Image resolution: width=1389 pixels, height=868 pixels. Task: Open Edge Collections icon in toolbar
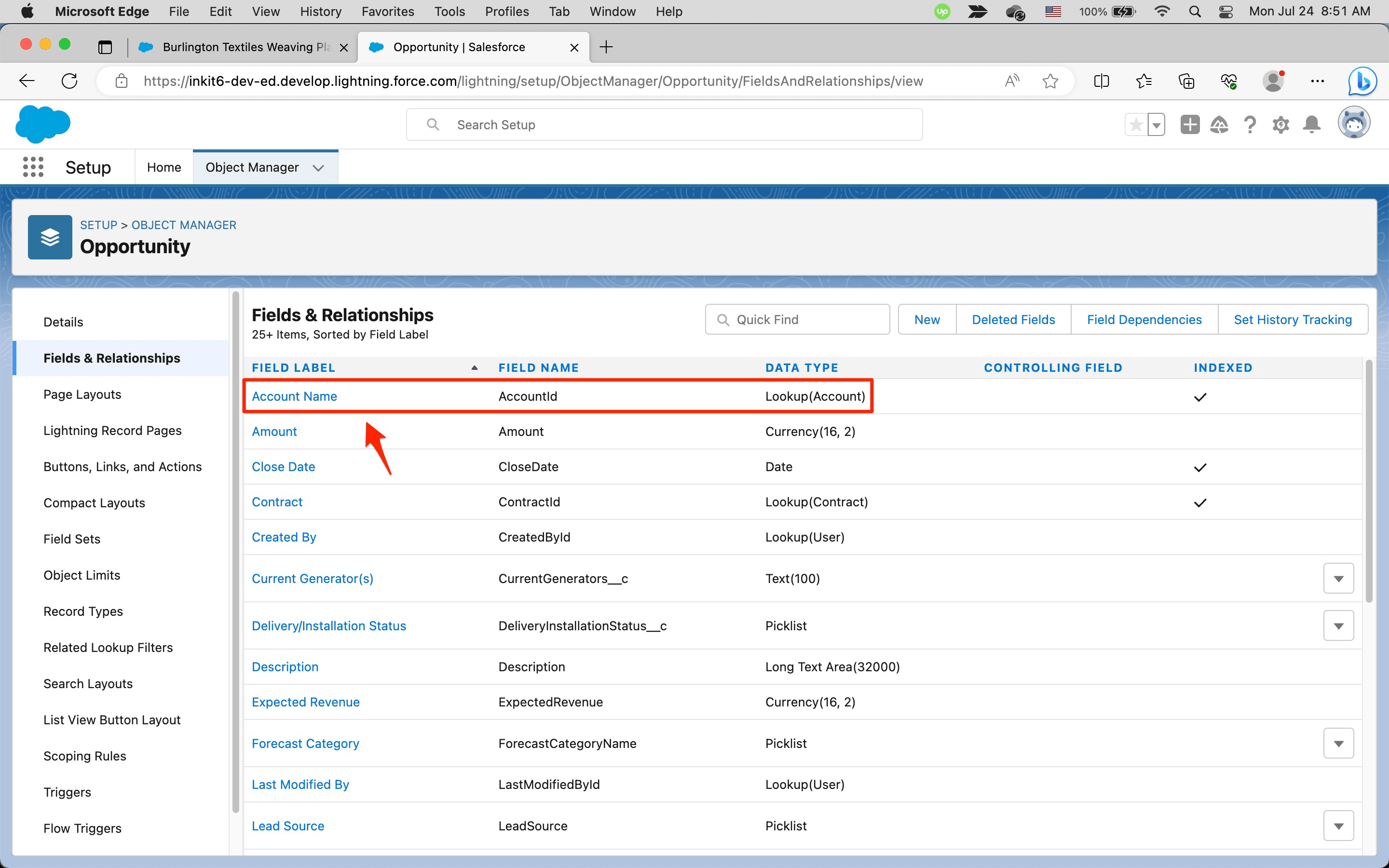click(1186, 81)
